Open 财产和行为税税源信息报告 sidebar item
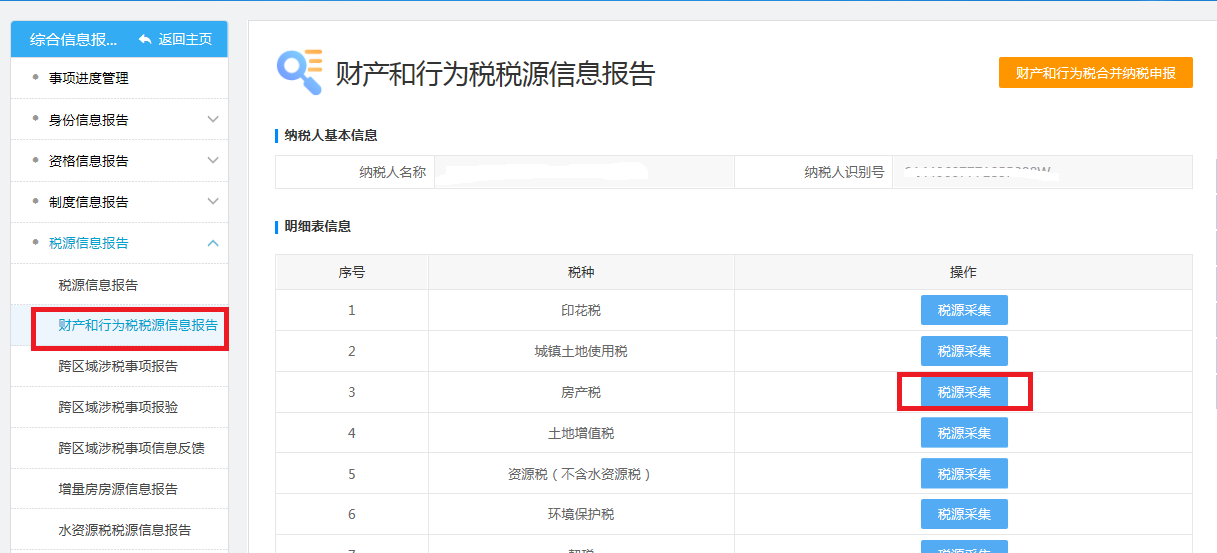 [x=137, y=326]
